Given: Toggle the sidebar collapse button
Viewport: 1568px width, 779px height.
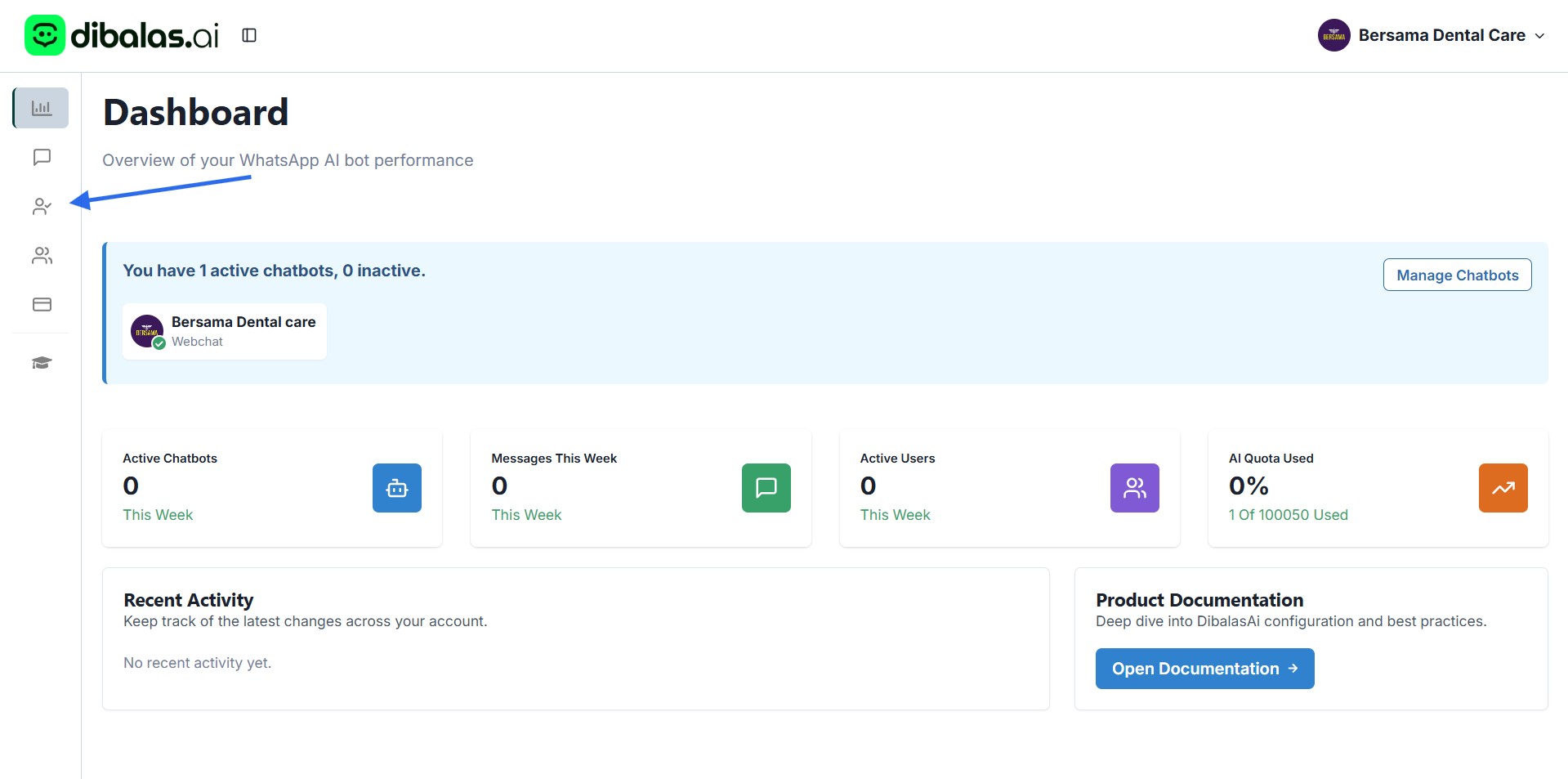Looking at the screenshot, I should point(249,35).
